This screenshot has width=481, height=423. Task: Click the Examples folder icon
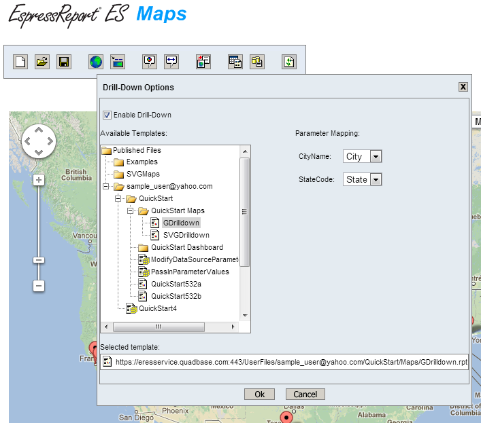point(119,162)
